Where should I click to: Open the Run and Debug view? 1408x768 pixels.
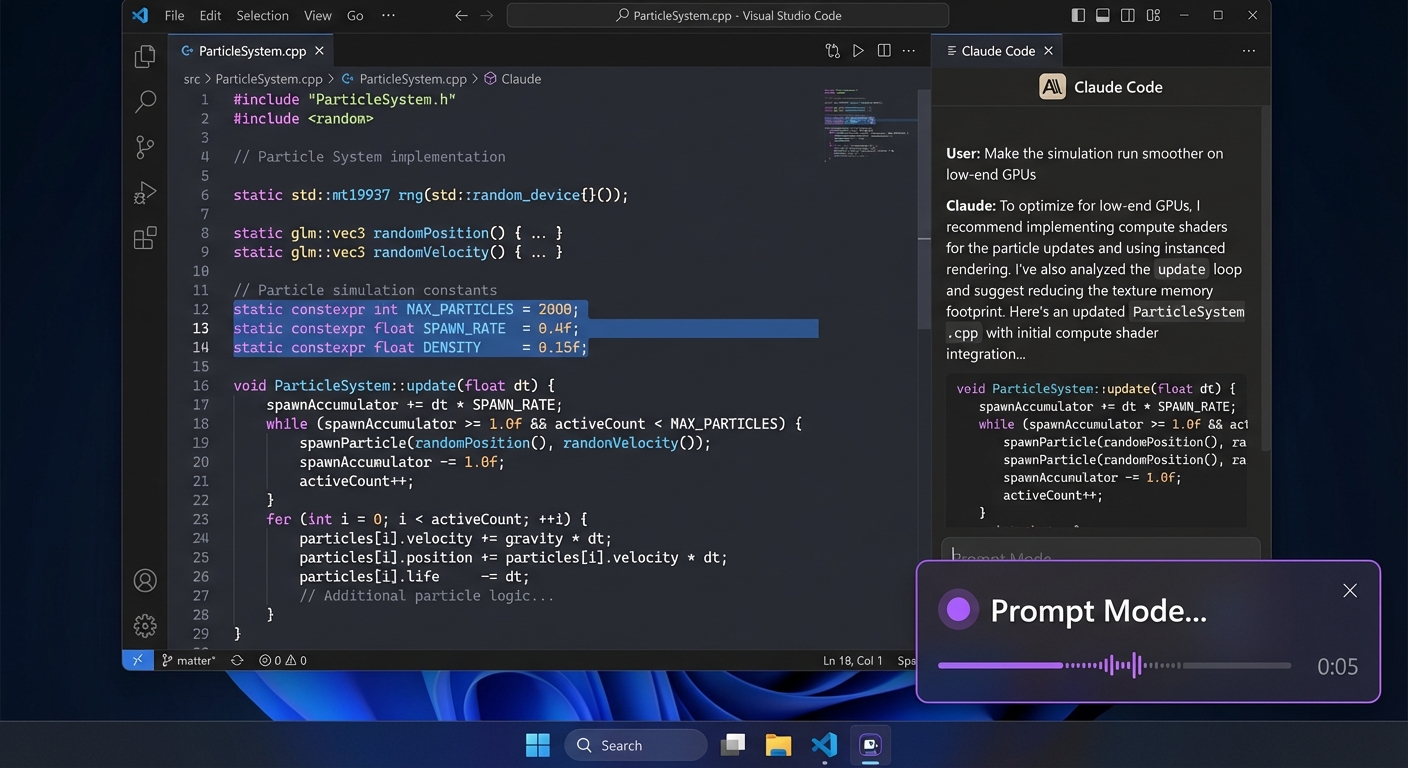click(x=145, y=192)
